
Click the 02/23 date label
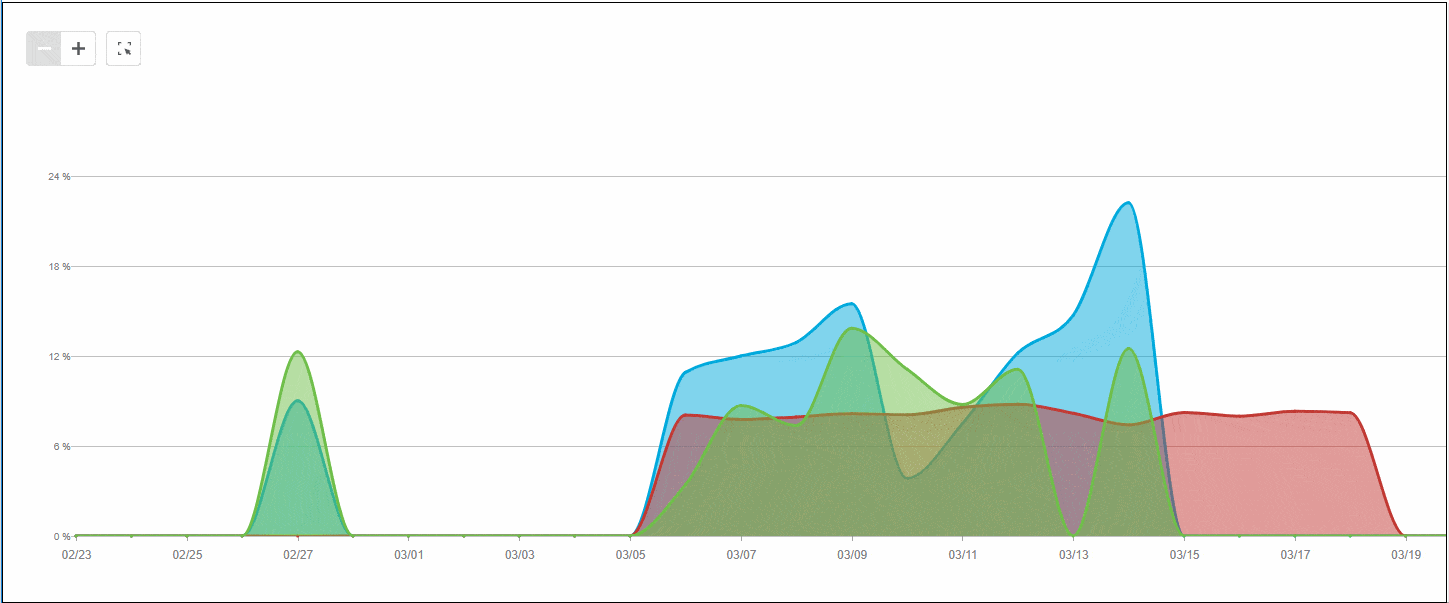point(76,553)
